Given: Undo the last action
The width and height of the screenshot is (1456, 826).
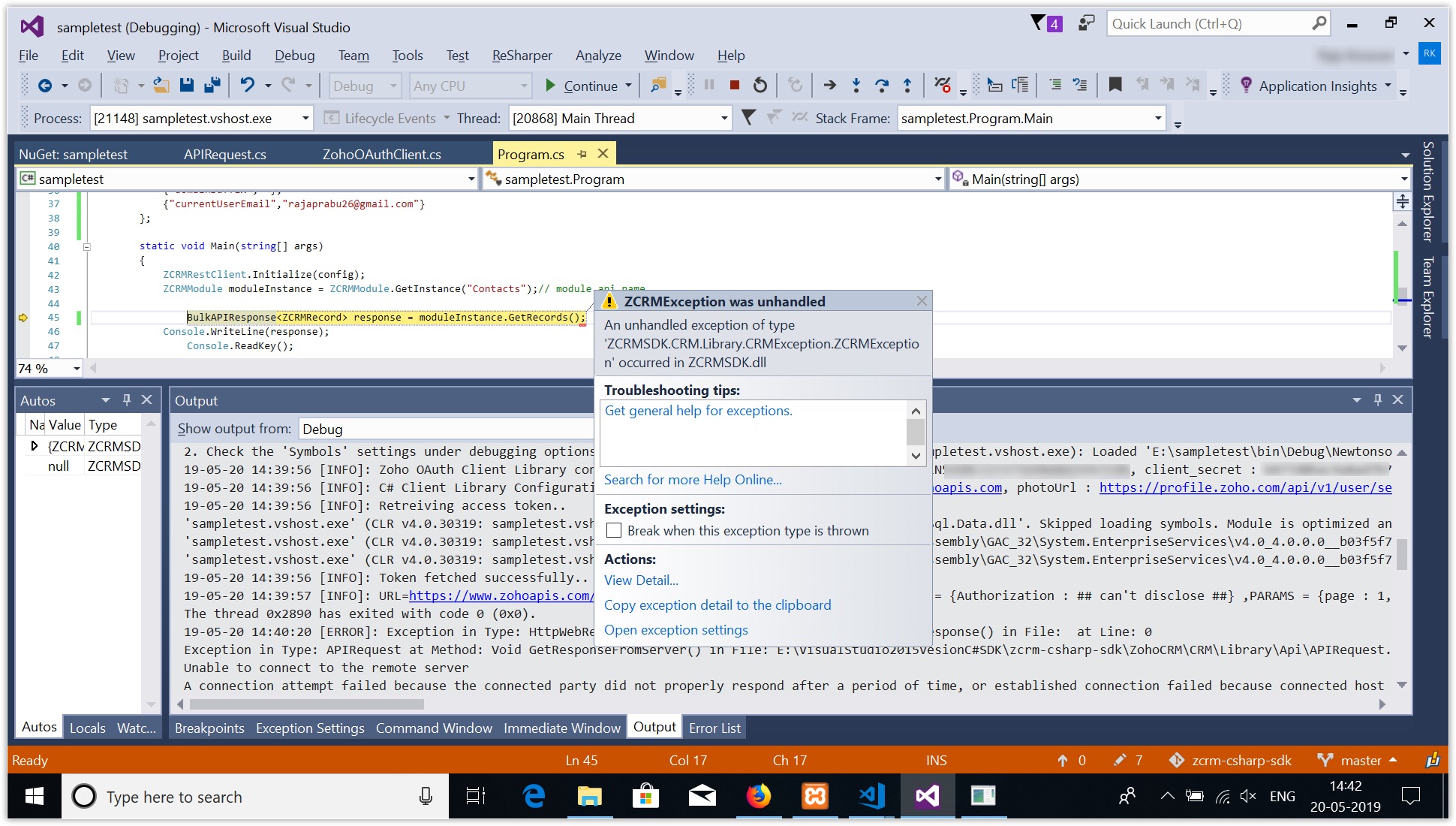Looking at the screenshot, I should point(248,86).
